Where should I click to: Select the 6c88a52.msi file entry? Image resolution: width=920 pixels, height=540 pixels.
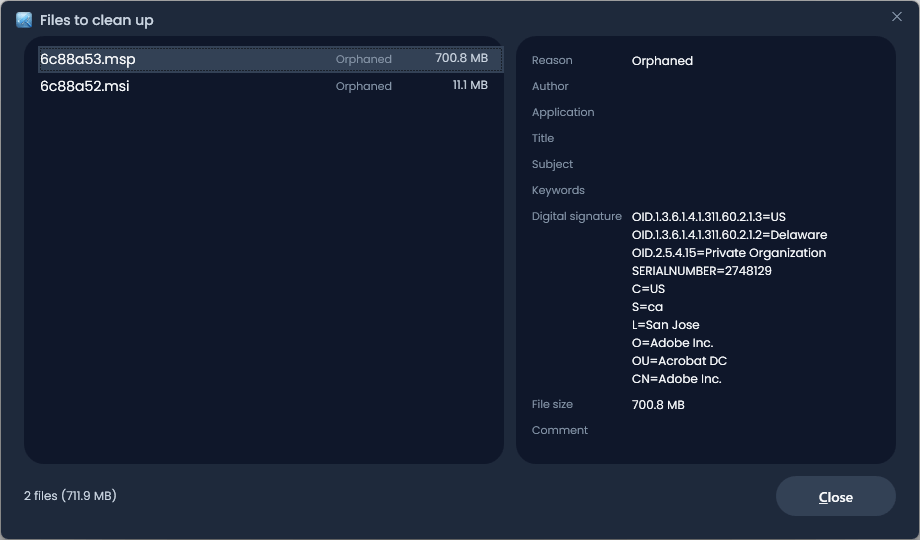[85, 86]
